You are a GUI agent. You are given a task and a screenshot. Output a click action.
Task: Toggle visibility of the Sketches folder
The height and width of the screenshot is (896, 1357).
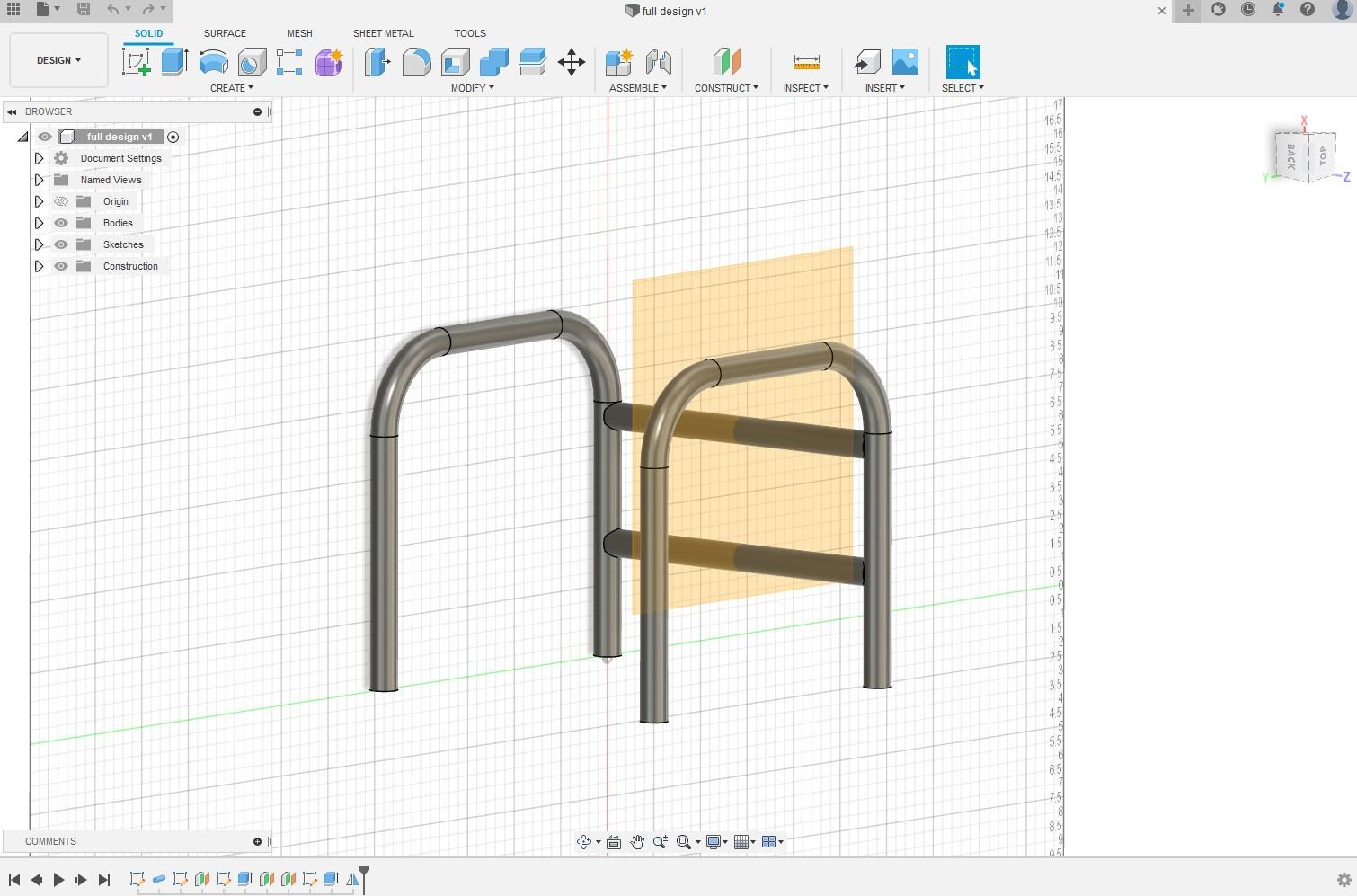point(60,244)
